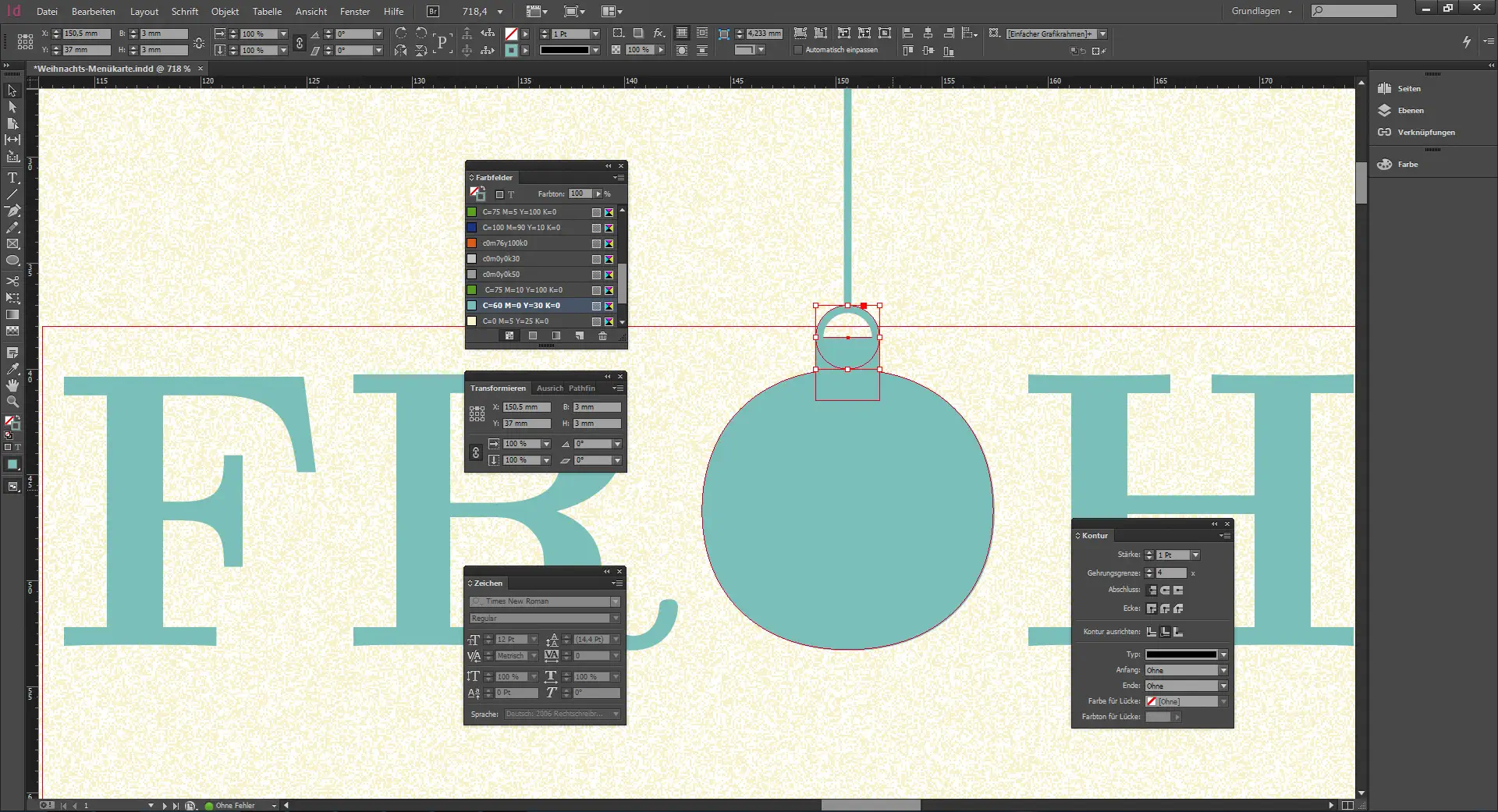This screenshot has width=1498, height=812.
Task: Choose the Ellipse tool
Action: click(x=12, y=261)
